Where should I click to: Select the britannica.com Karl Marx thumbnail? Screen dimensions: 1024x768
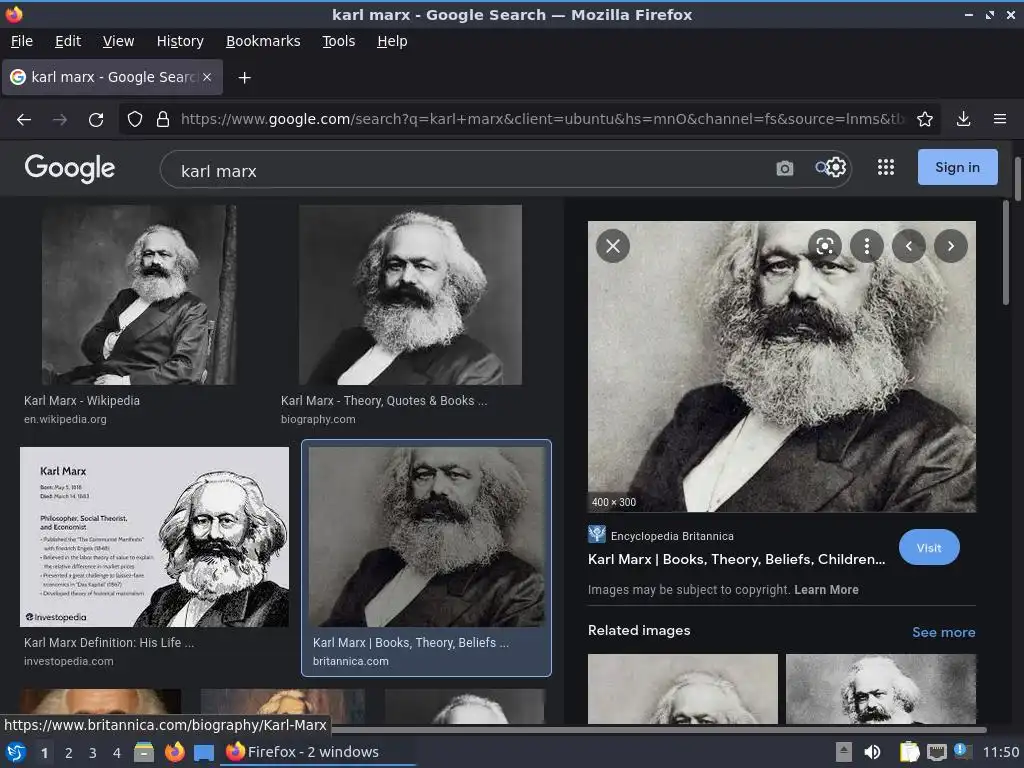pos(426,537)
